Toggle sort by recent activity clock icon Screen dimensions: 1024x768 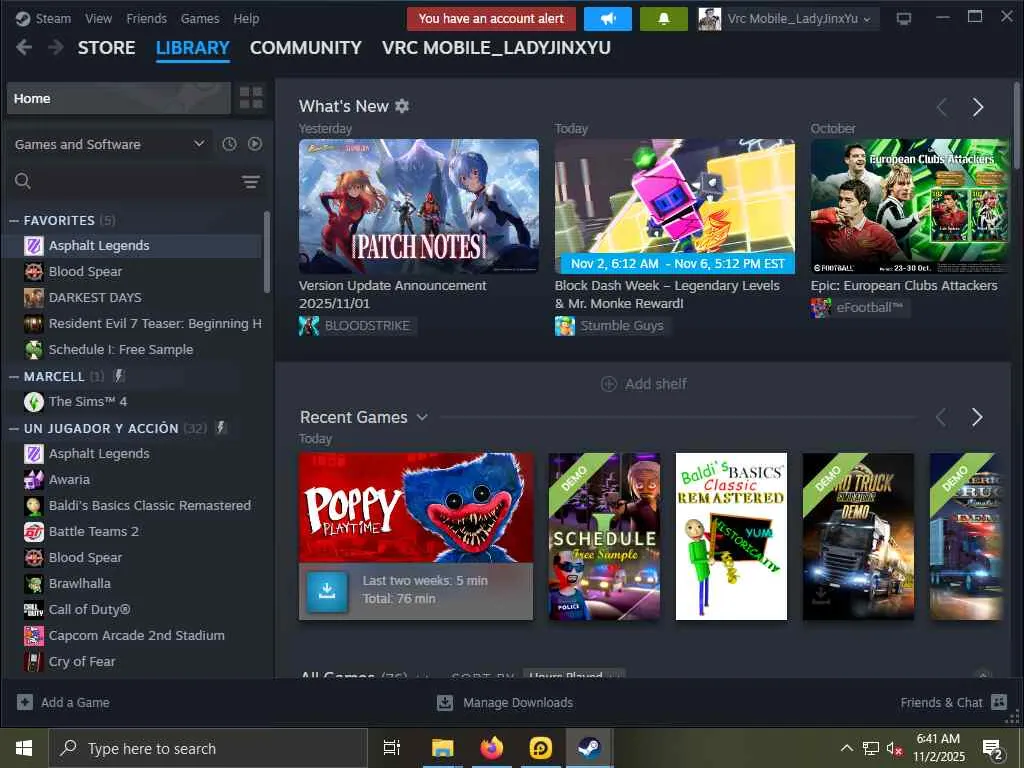coord(229,144)
